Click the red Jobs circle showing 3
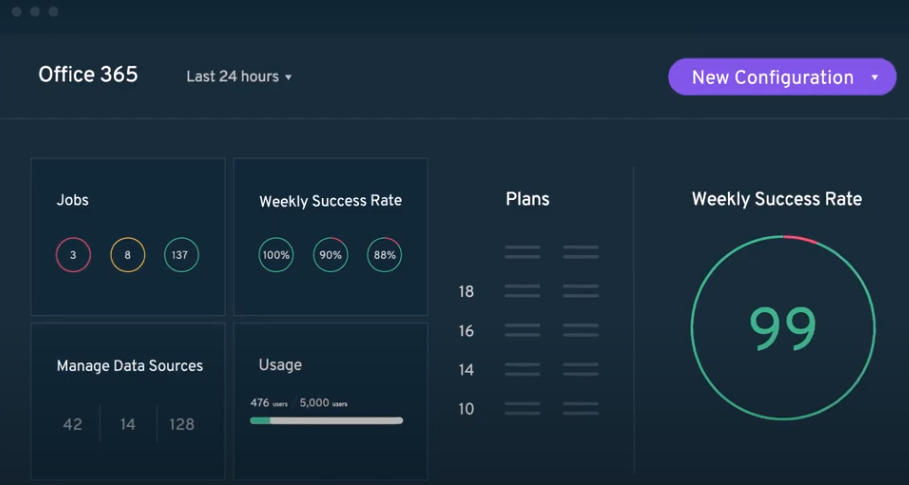 (73, 255)
